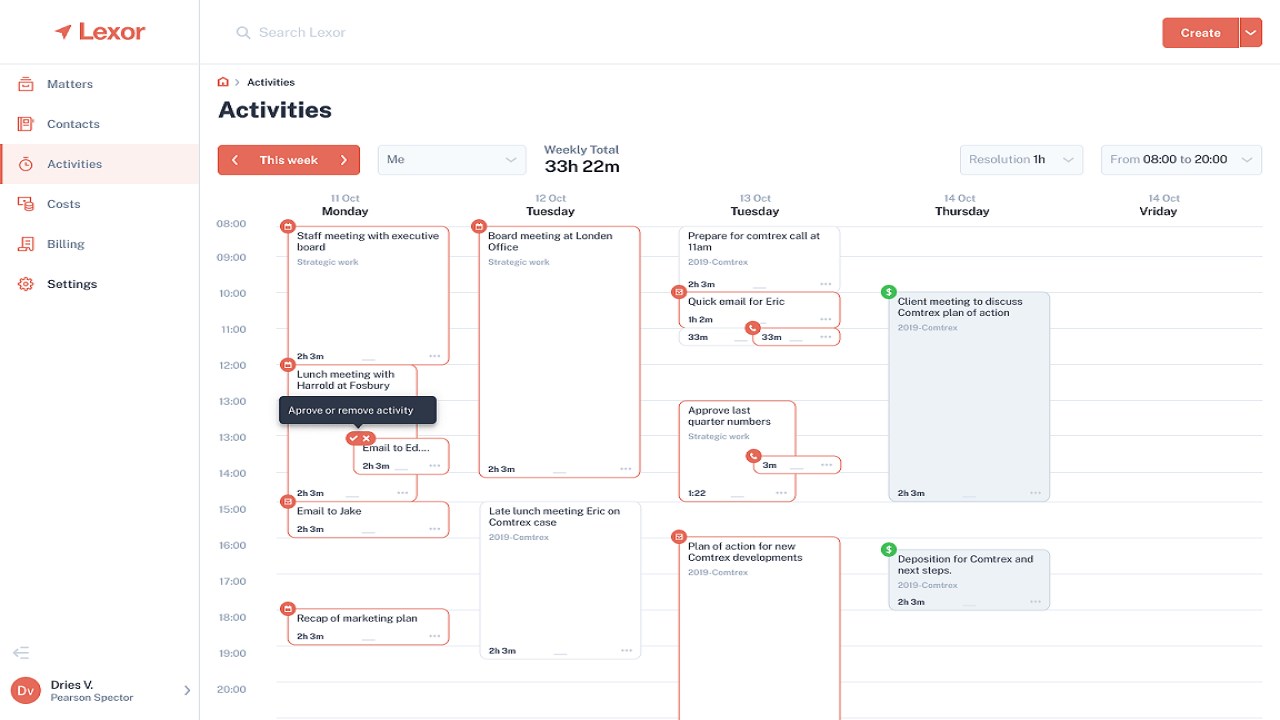Click the Create button

click(1200, 33)
